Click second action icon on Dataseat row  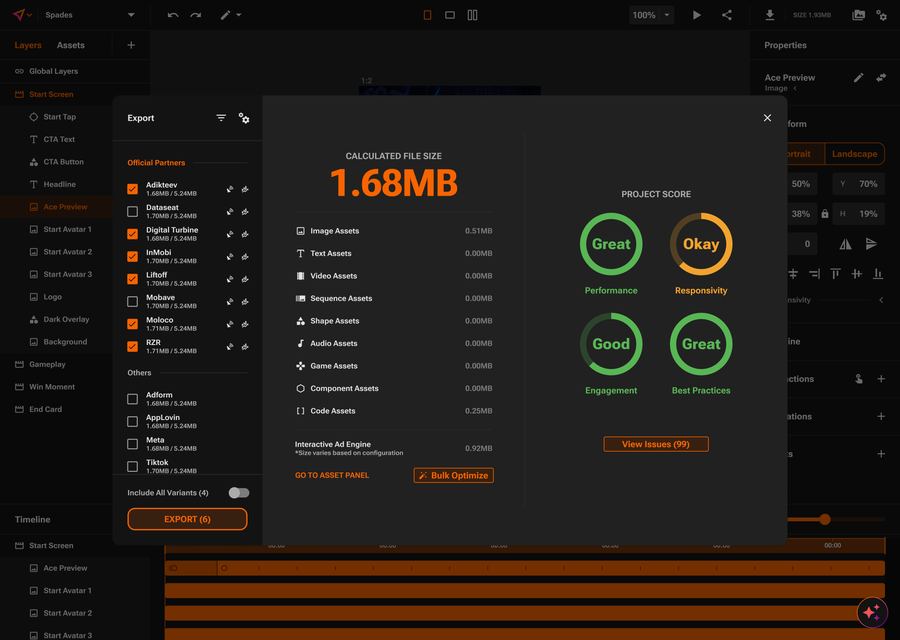[245, 211]
